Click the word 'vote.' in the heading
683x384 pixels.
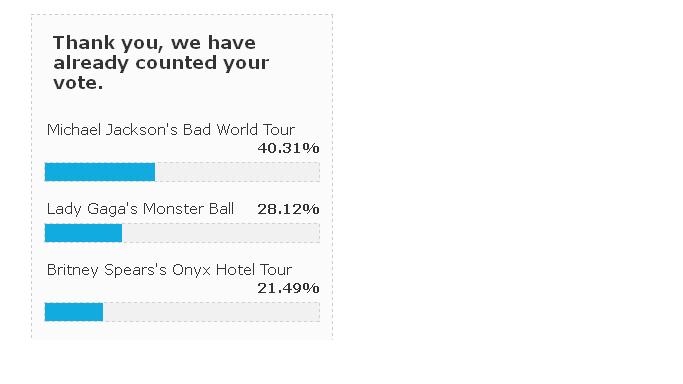tap(78, 83)
